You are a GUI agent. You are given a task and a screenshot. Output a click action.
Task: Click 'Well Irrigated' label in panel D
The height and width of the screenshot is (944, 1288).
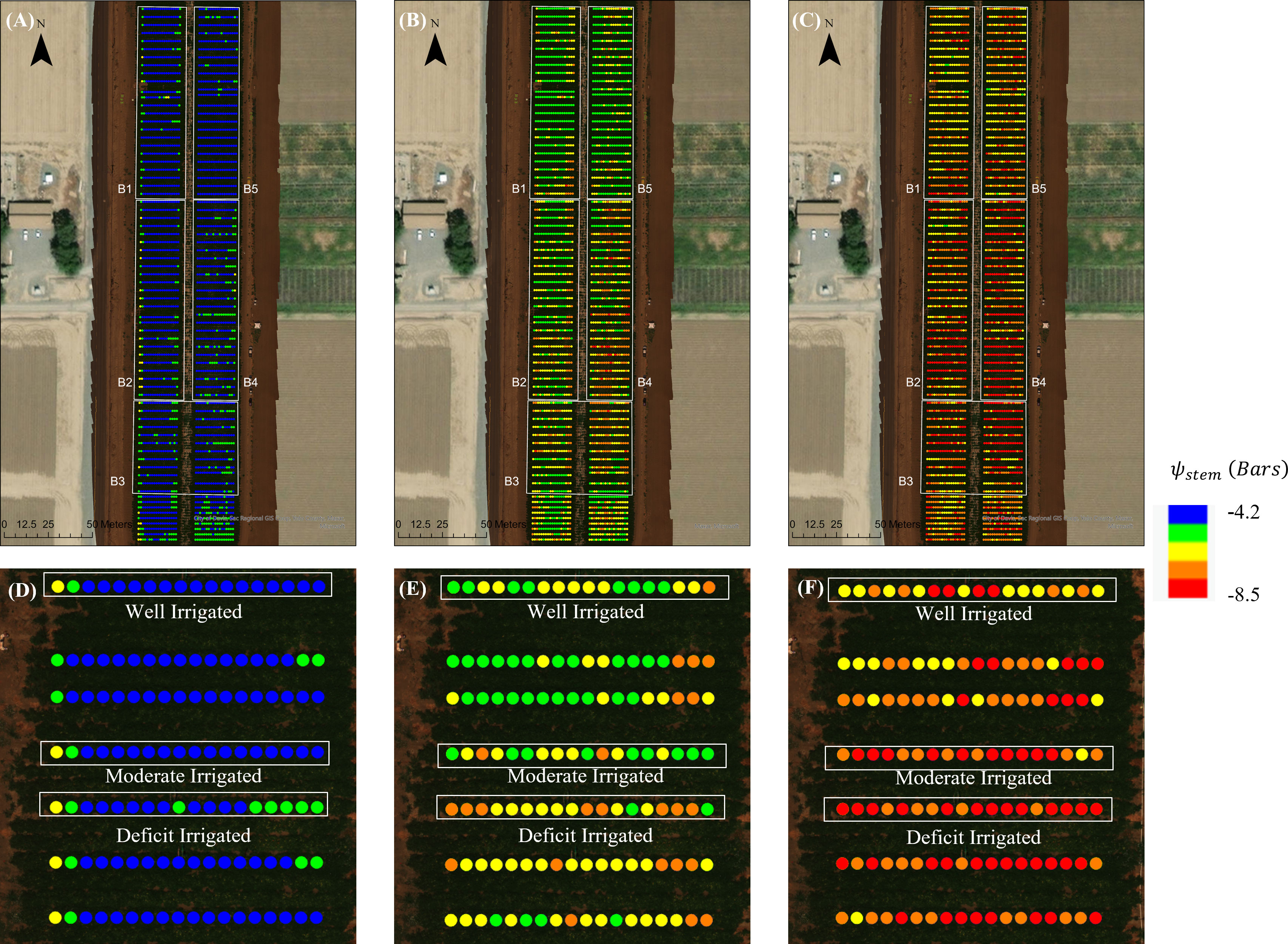coord(183,612)
